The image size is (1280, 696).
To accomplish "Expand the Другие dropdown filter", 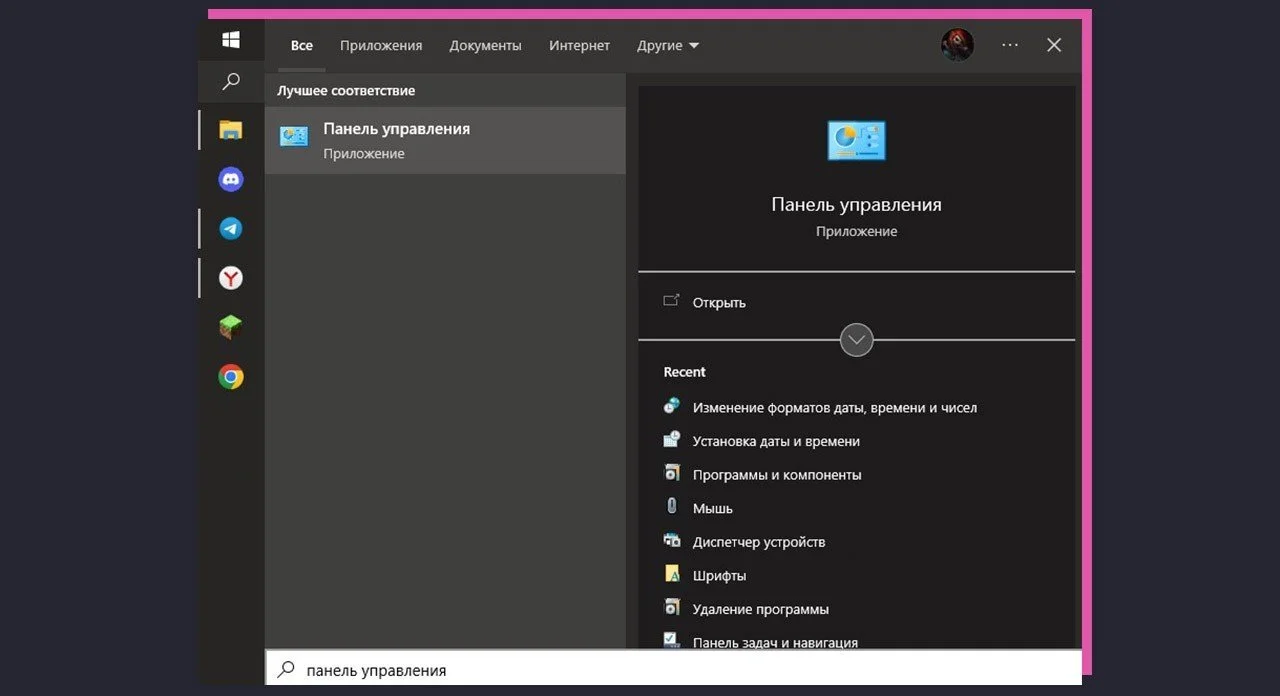I will (x=668, y=45).
